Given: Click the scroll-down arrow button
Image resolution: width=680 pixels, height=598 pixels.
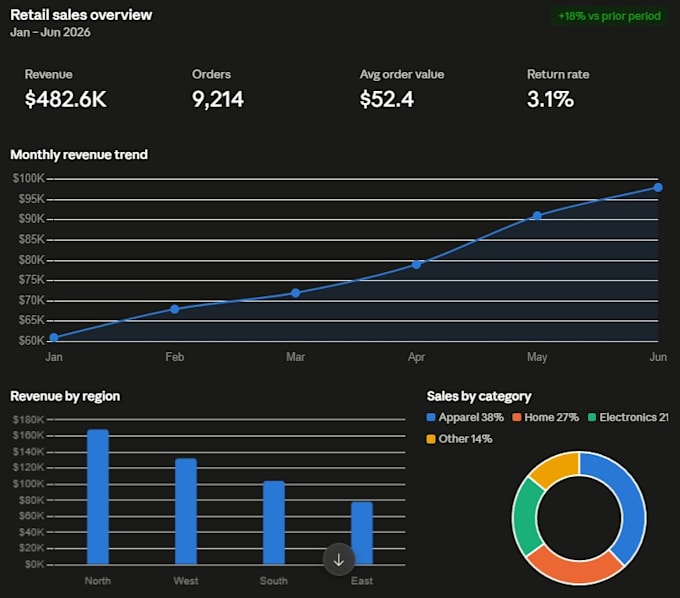Looking at the screenshot, I should coord(339,559).
